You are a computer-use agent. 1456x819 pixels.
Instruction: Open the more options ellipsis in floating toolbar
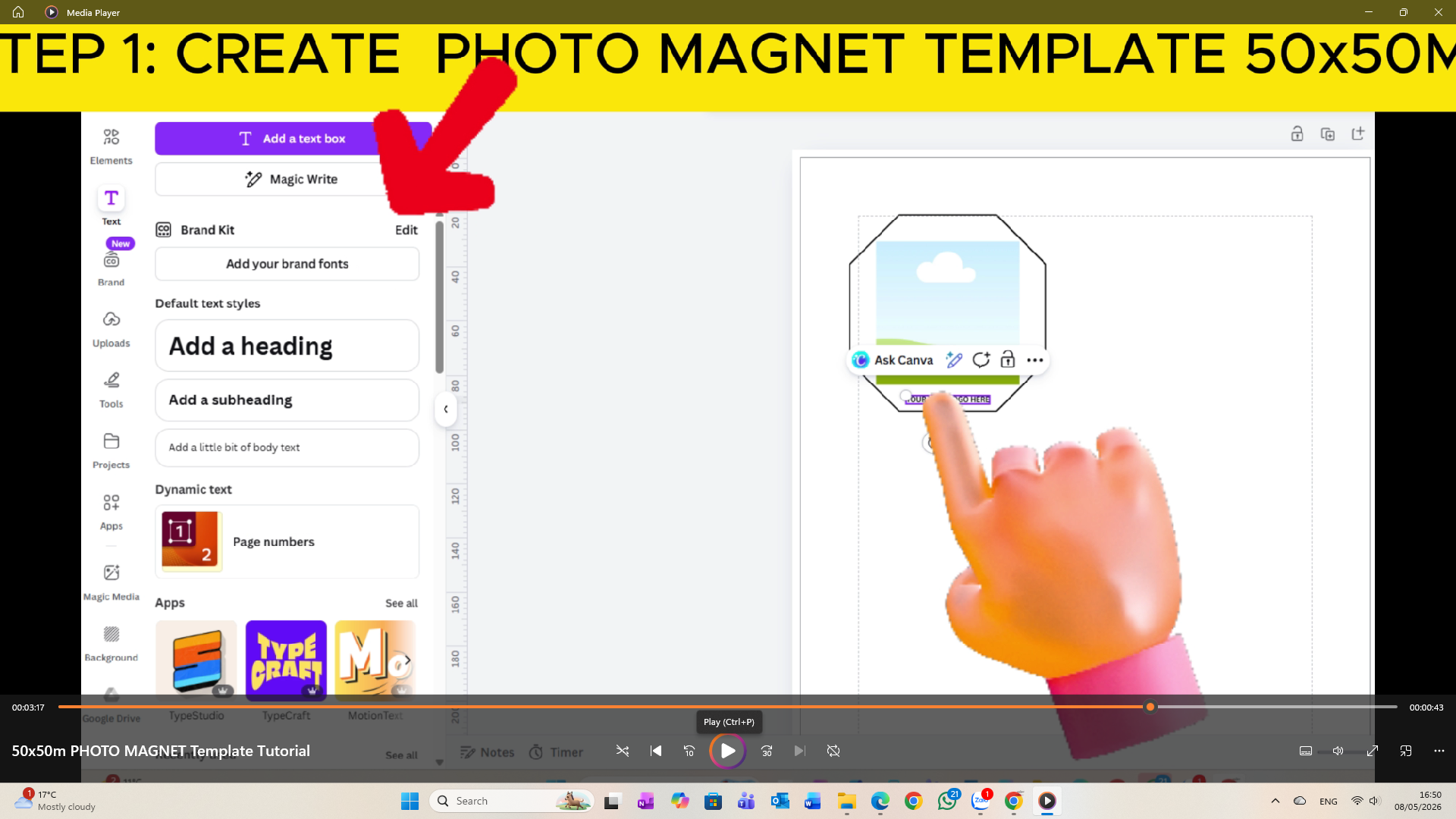1035,360
